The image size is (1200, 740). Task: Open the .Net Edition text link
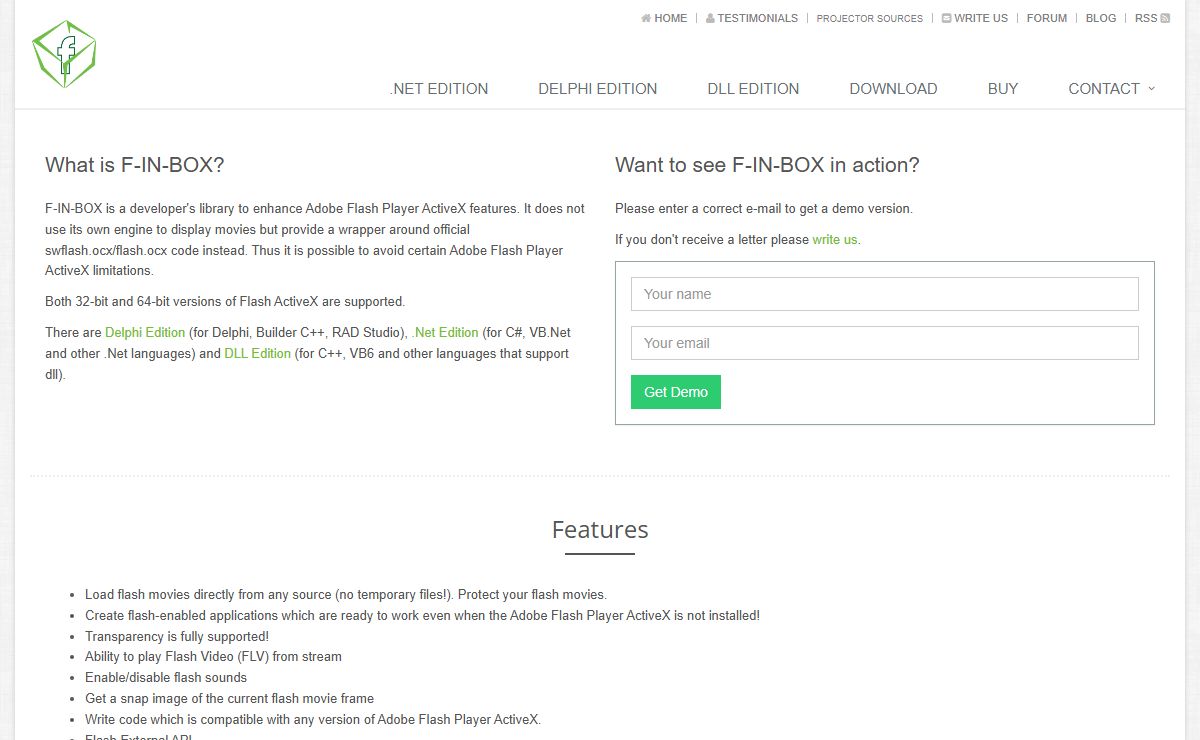click(x=445, y=333)
